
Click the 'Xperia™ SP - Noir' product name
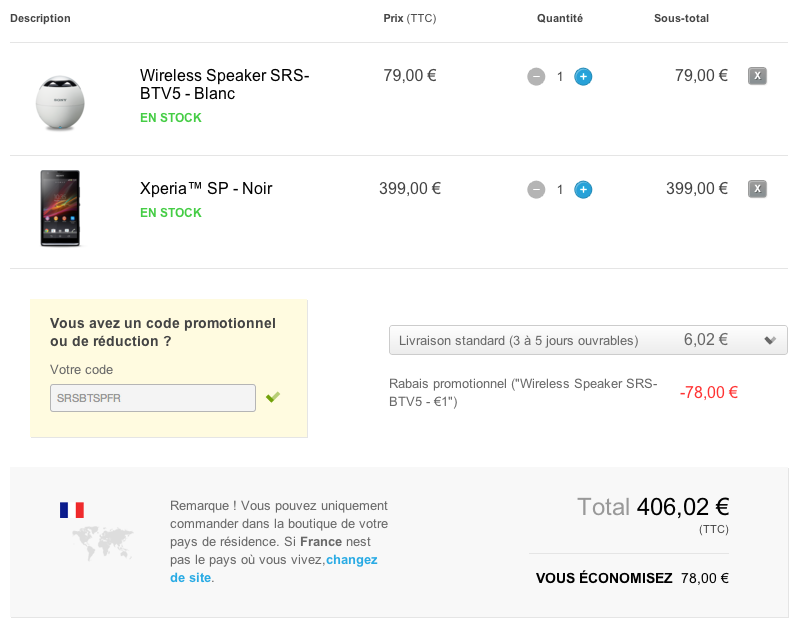[x=206, y=189]
